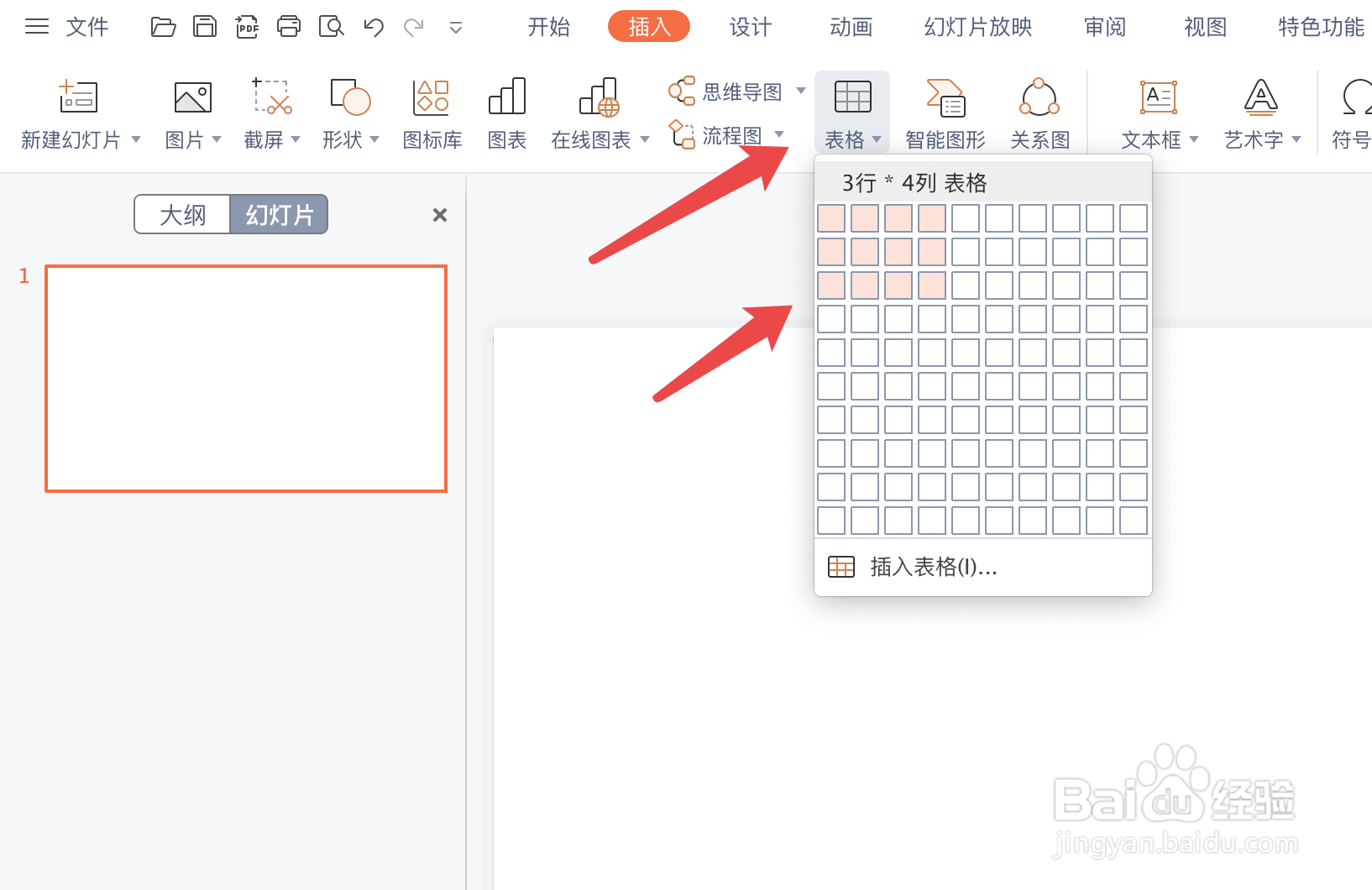Click the Table (表格) icon

coord(853,97)
